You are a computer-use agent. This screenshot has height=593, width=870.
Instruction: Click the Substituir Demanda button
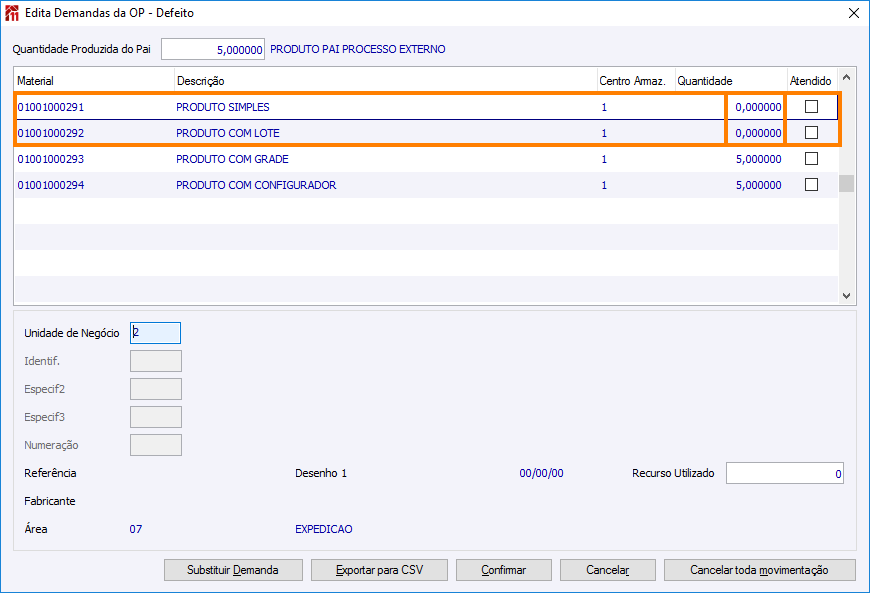tap(233, 570)
